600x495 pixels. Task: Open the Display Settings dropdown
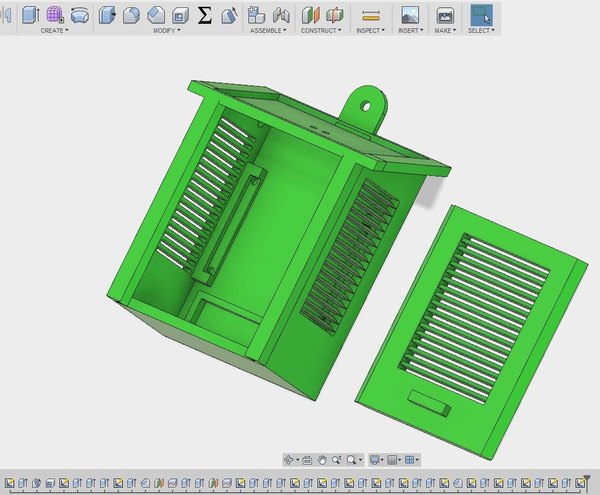pyautogui.click(x=377, y=460)
